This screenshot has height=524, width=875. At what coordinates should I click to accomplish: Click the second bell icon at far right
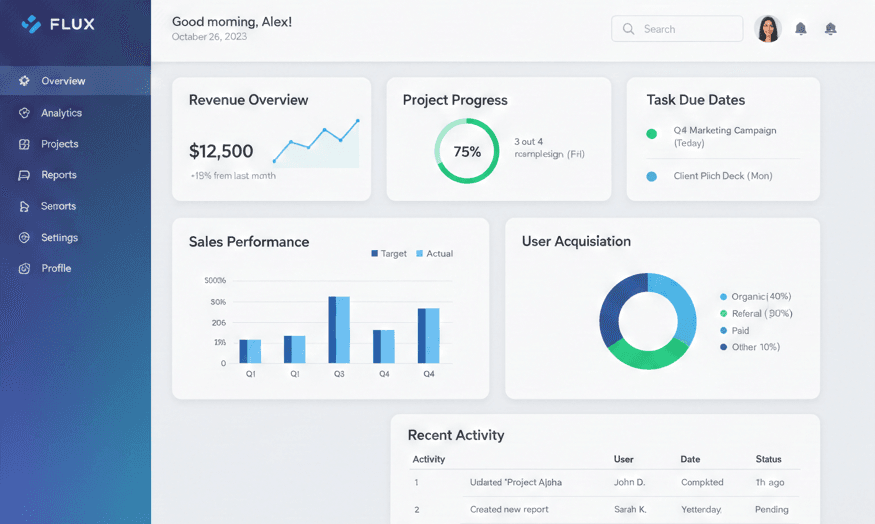[x=830, y=29]
